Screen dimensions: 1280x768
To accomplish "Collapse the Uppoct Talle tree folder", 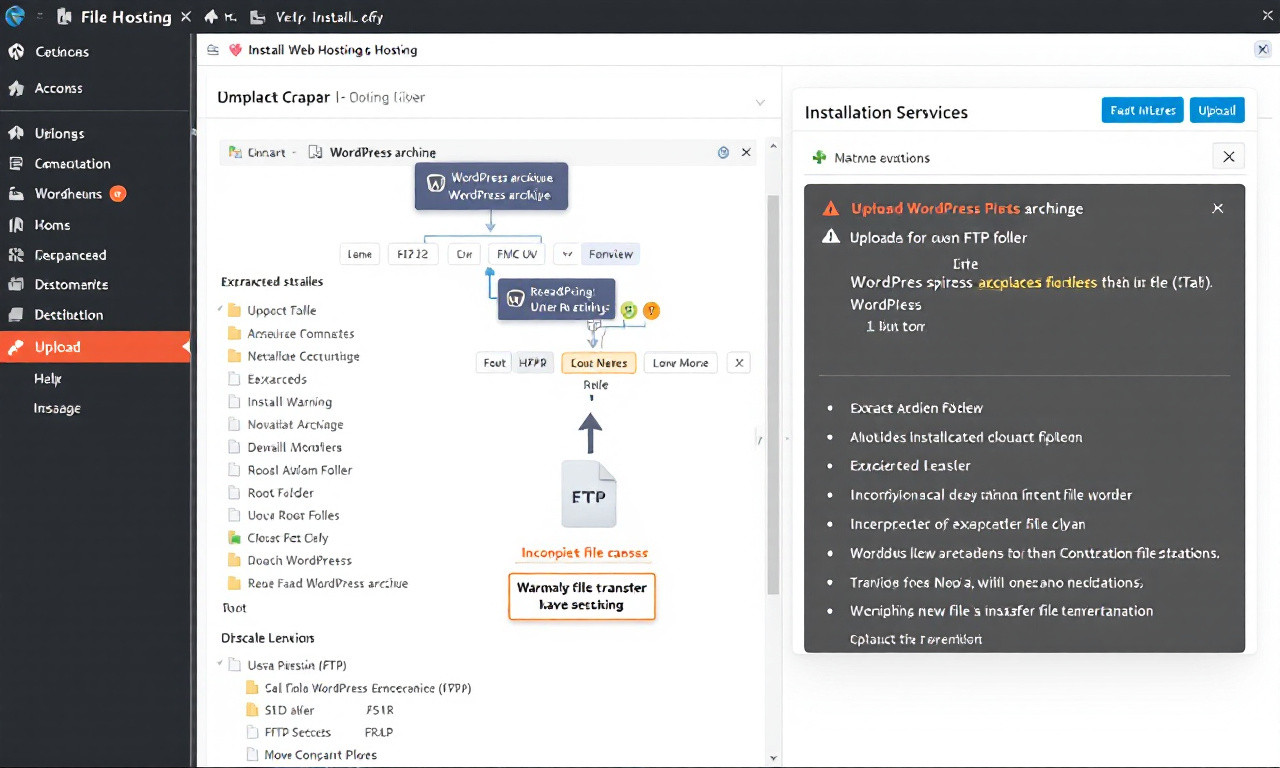I will pyautogui.click(x=220, y=310).
